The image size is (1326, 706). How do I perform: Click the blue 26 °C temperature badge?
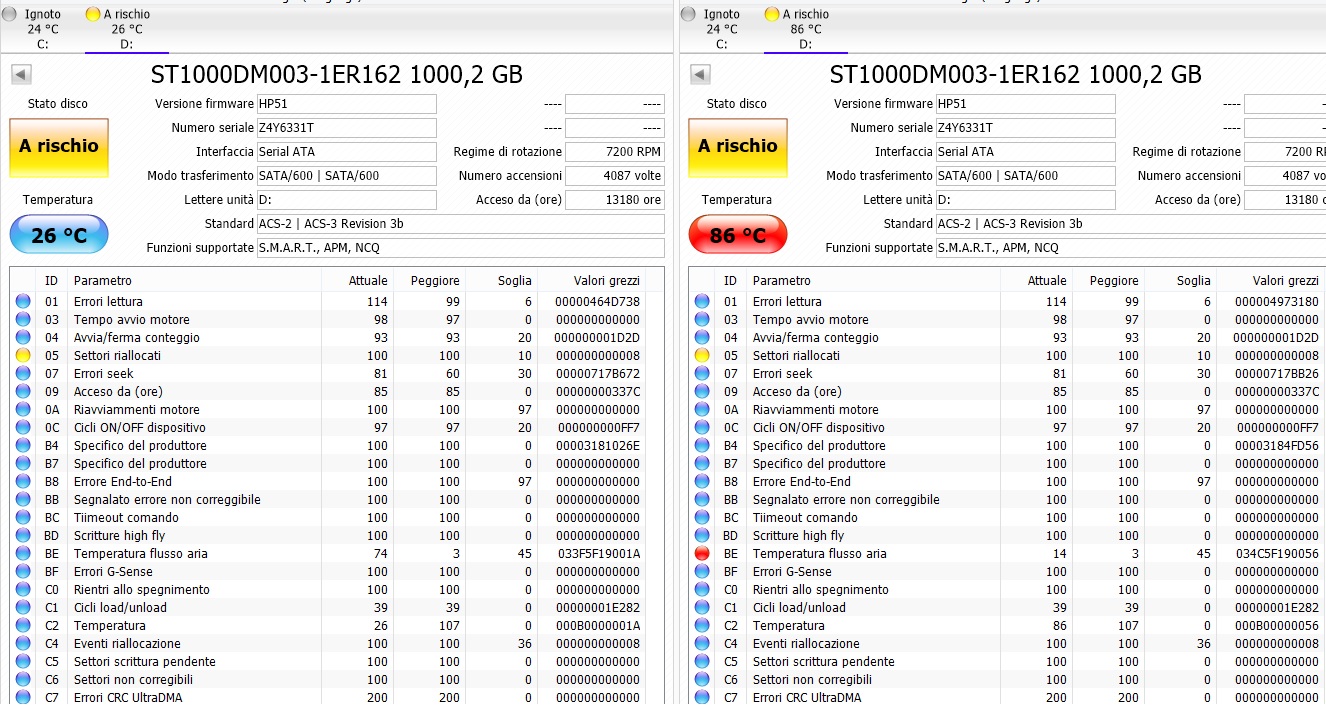click(x=59, y=236)
